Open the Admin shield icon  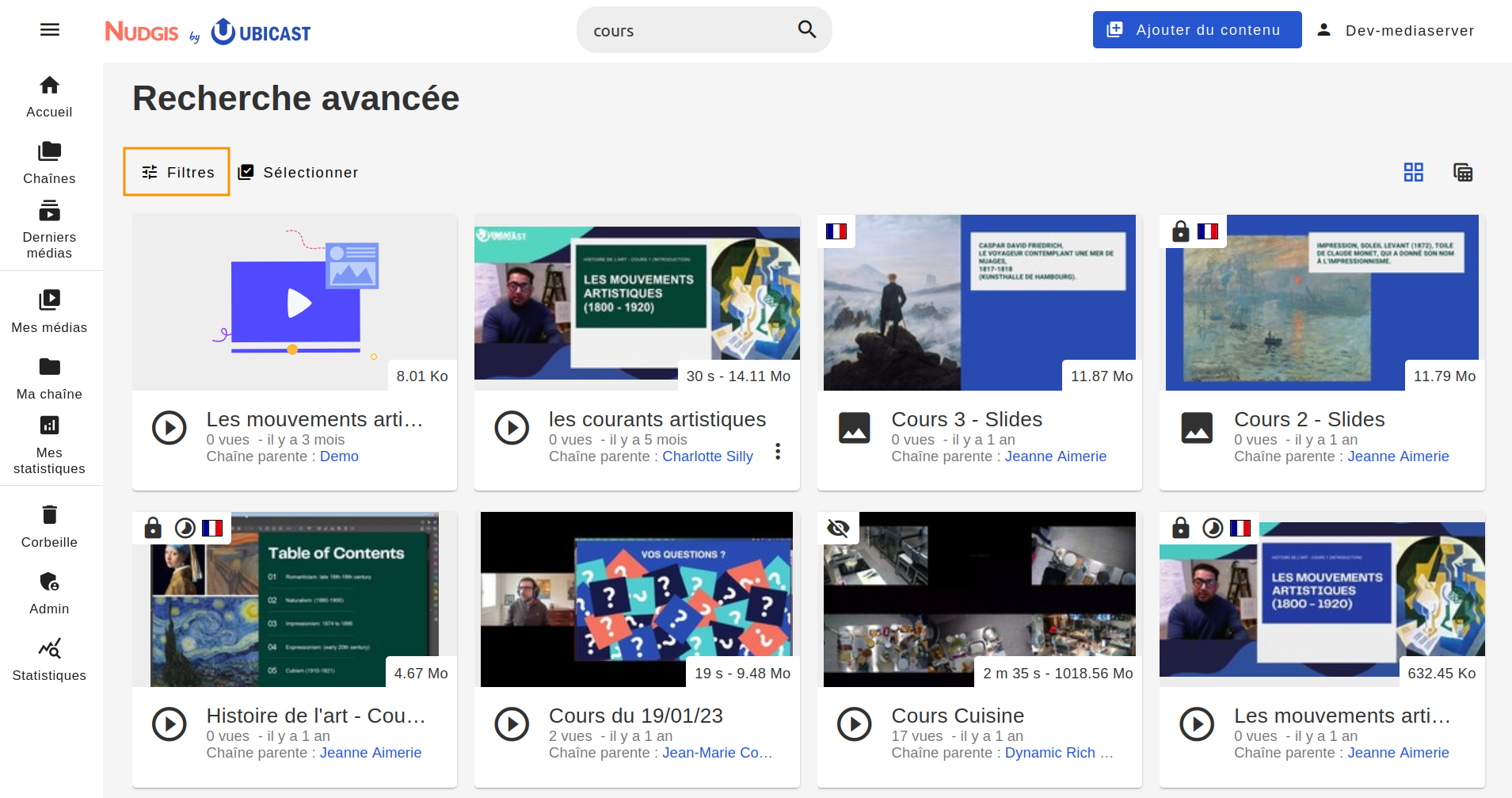pos(50,582)
